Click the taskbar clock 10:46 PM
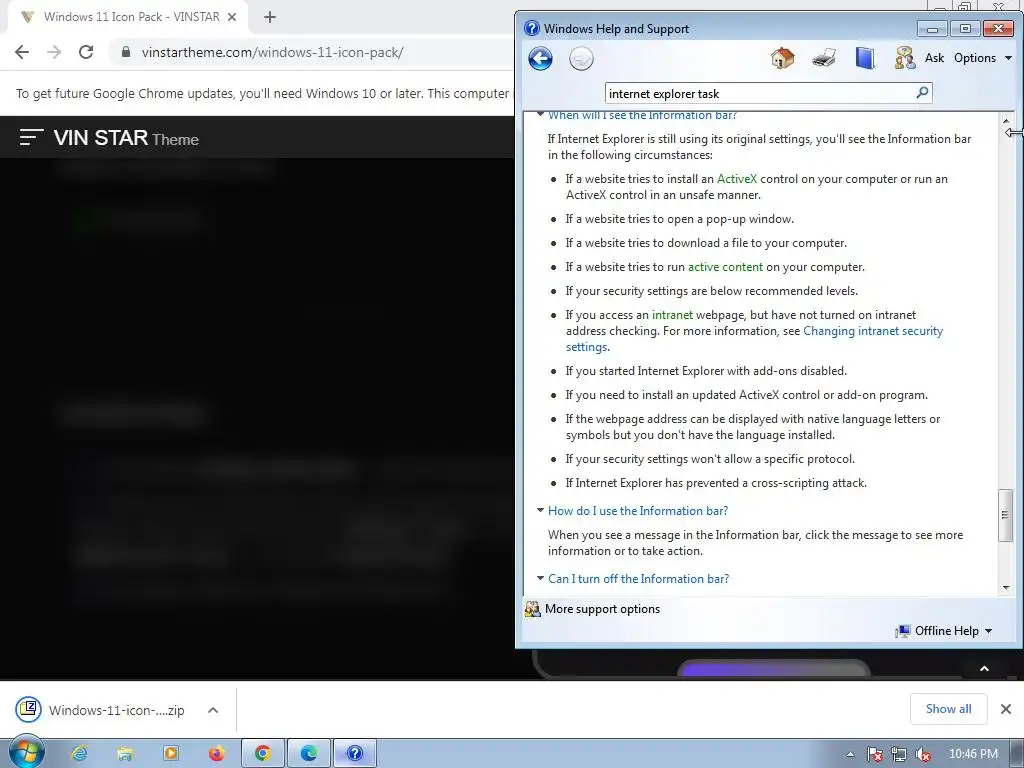The height and width of the screenshot is (768, 1024). (973, 754)
